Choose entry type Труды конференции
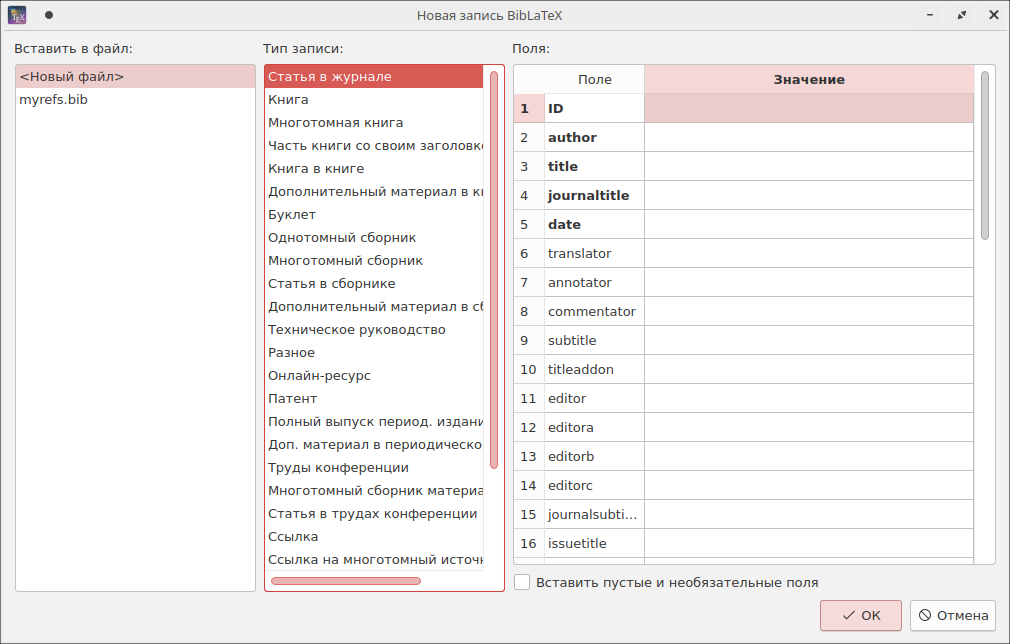This screenshot has width=1010, height=644. (374, 468)
